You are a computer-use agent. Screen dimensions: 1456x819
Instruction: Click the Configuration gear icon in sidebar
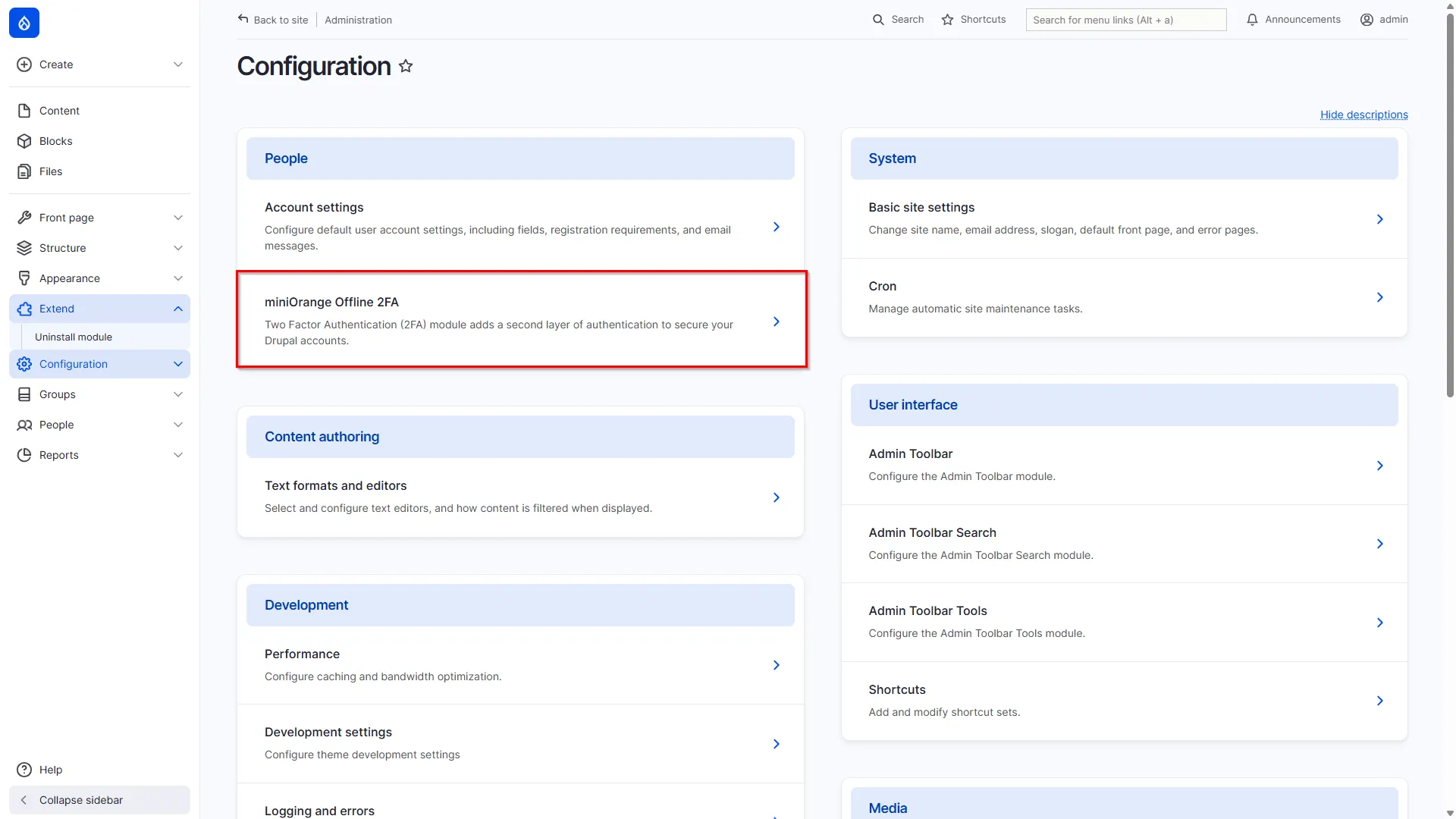coord(24,364)
